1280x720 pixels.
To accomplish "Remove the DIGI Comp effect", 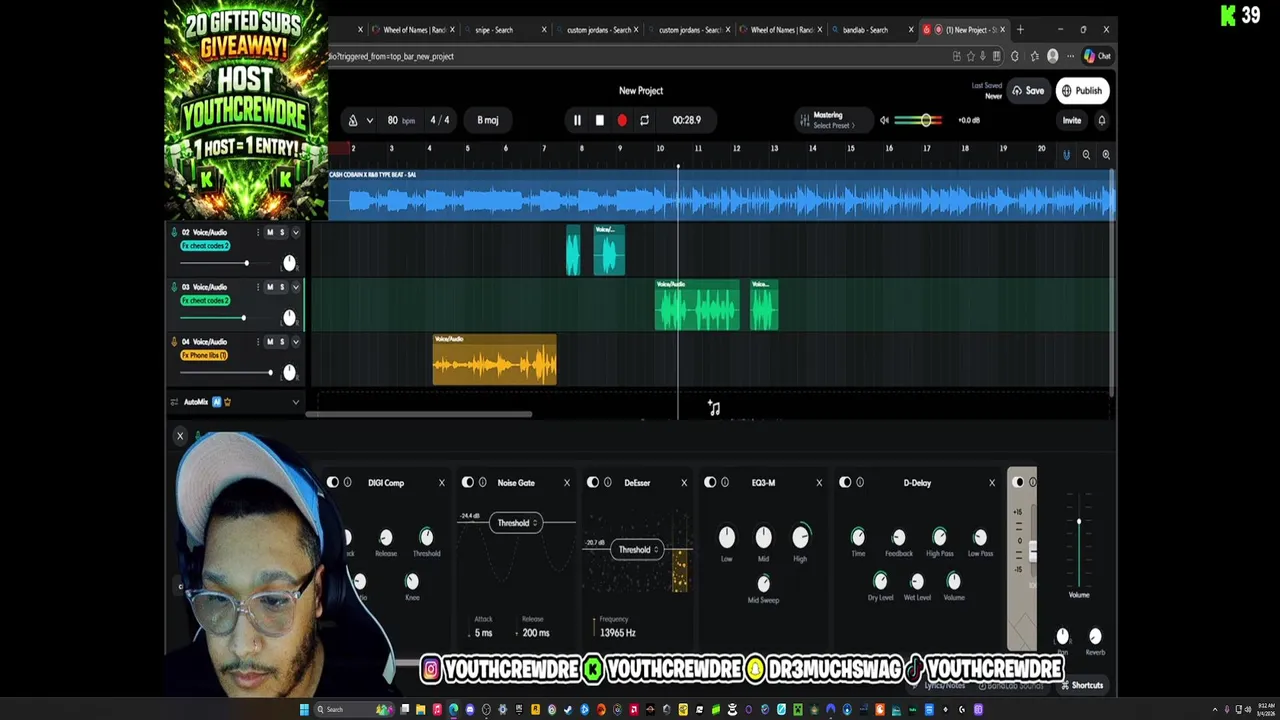I will point(441,483).
